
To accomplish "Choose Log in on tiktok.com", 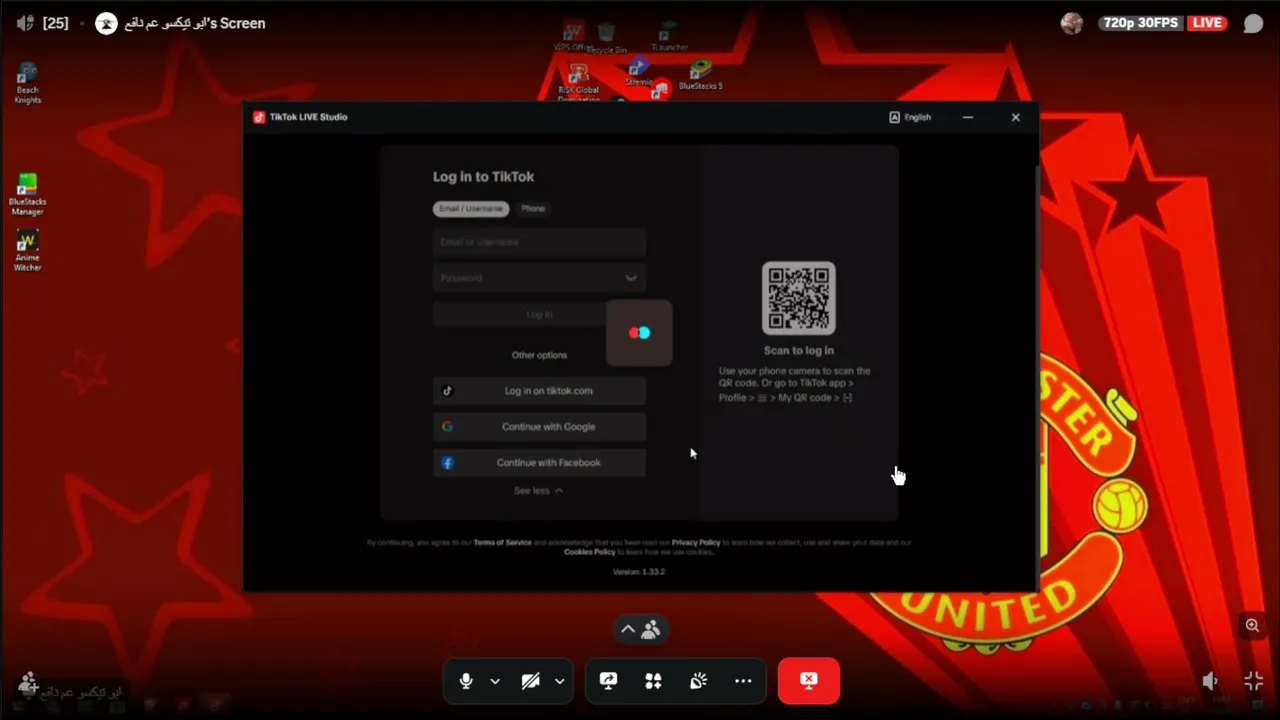I will [x=539, y=391].
